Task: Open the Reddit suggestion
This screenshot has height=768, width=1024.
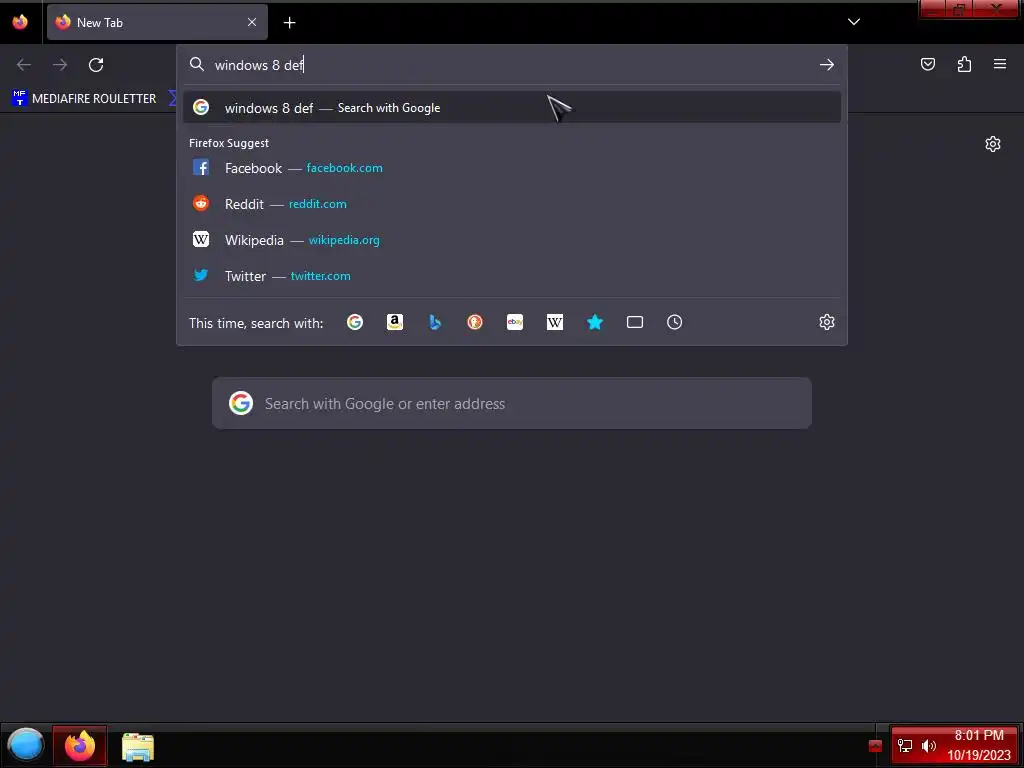Action: [x=512, y=204]
